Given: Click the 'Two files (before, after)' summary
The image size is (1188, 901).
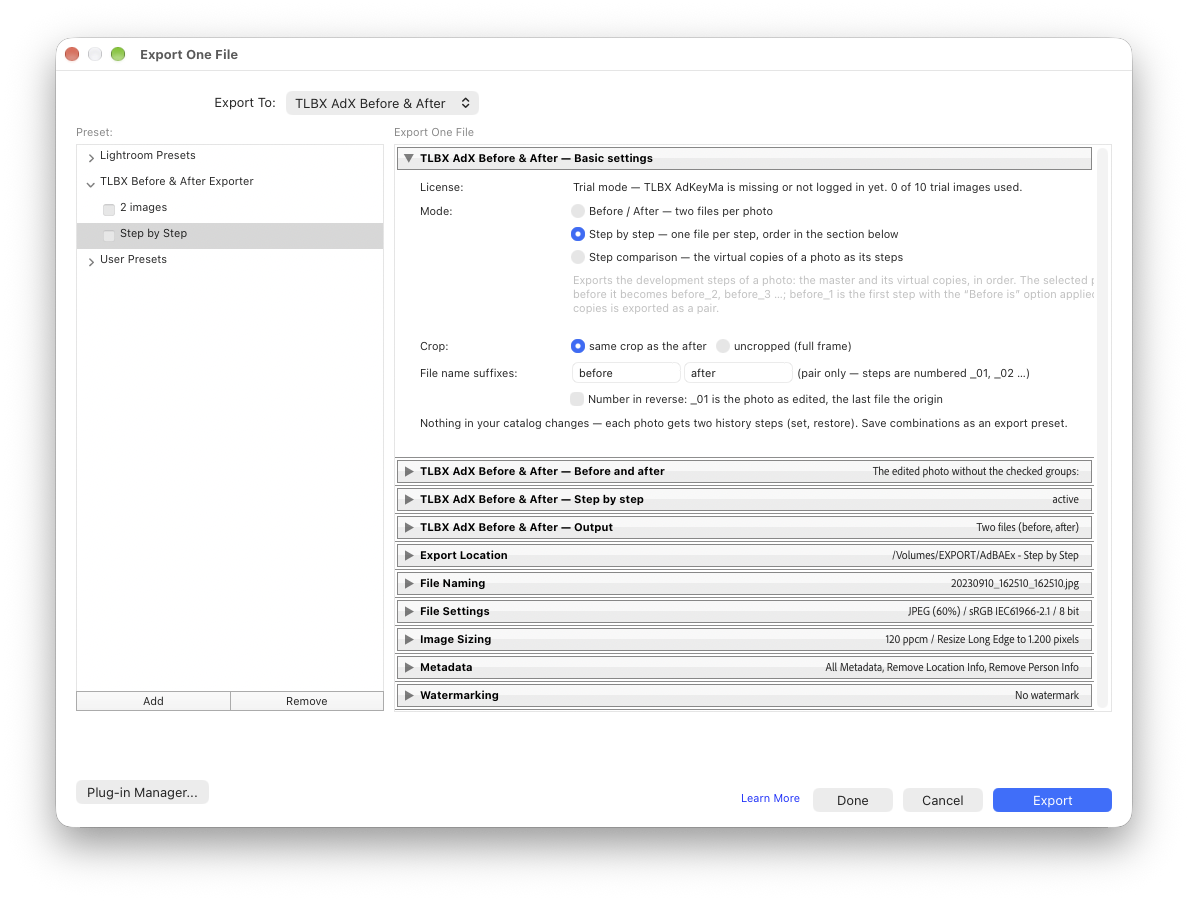Looking at the screenshot, I should coord(1027,527).
